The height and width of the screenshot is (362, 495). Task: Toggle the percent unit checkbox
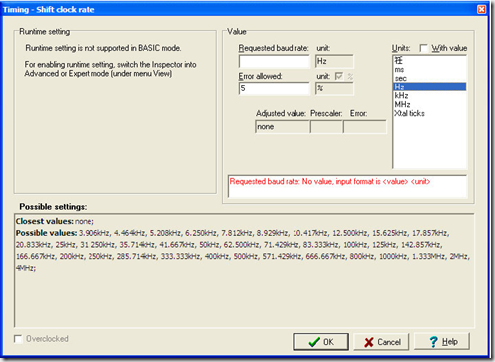coord(339,76)
